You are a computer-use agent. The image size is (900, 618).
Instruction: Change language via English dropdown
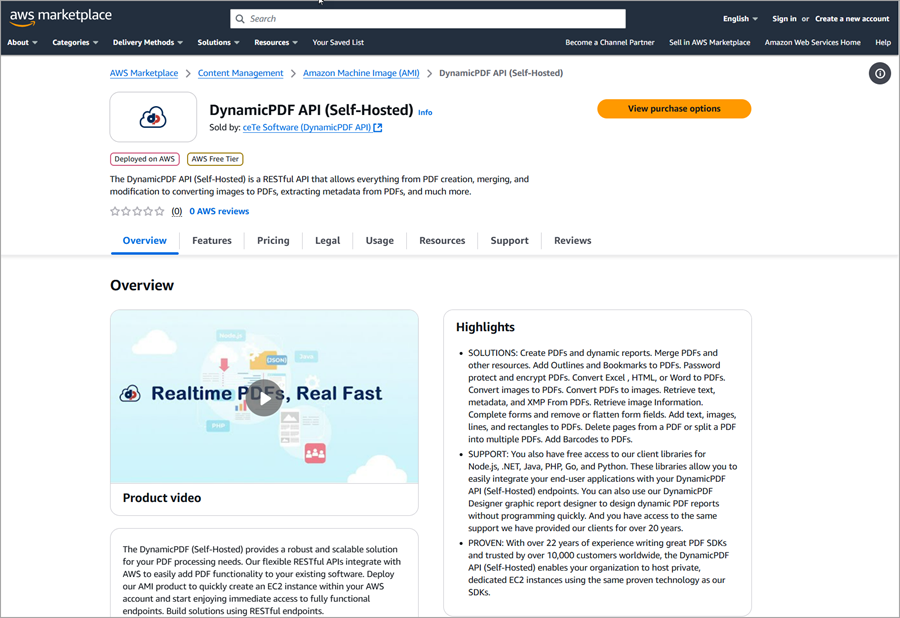(x=740, y=19)
